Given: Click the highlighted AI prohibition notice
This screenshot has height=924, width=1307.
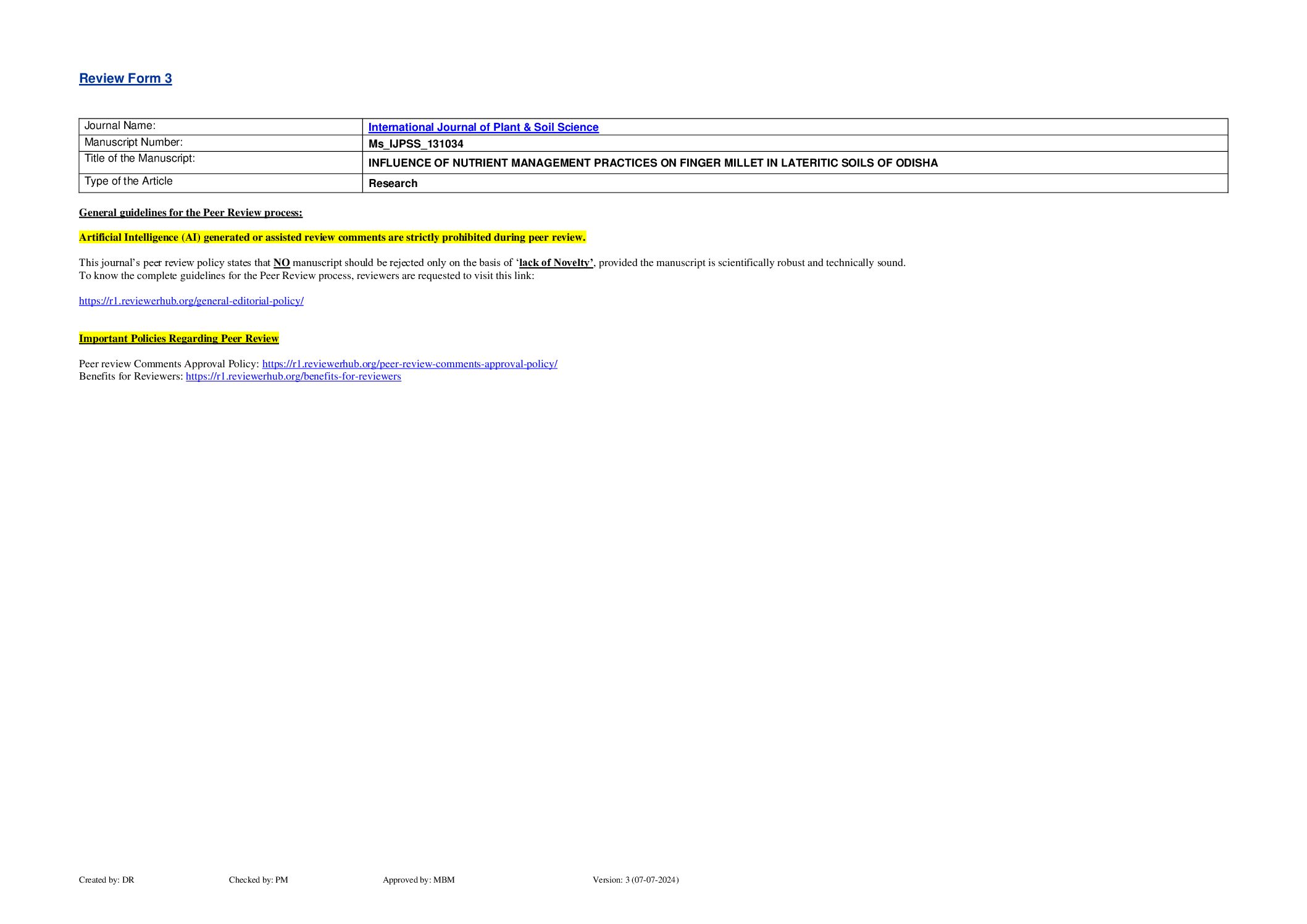Looking at the screenshot, I should pyautogui.click(x=332, y=238).
